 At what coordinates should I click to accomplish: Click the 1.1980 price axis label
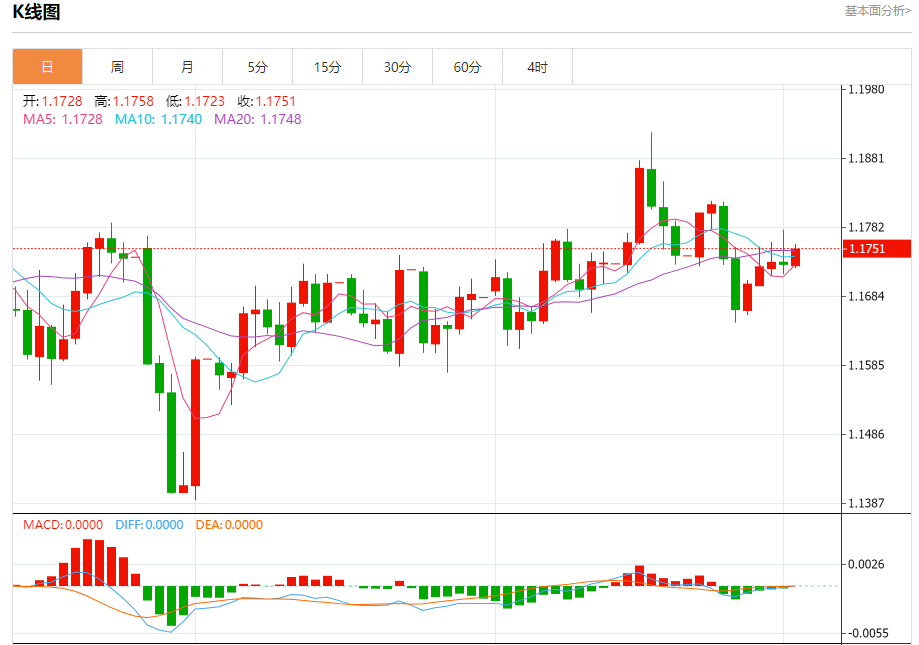pos(866,89)
